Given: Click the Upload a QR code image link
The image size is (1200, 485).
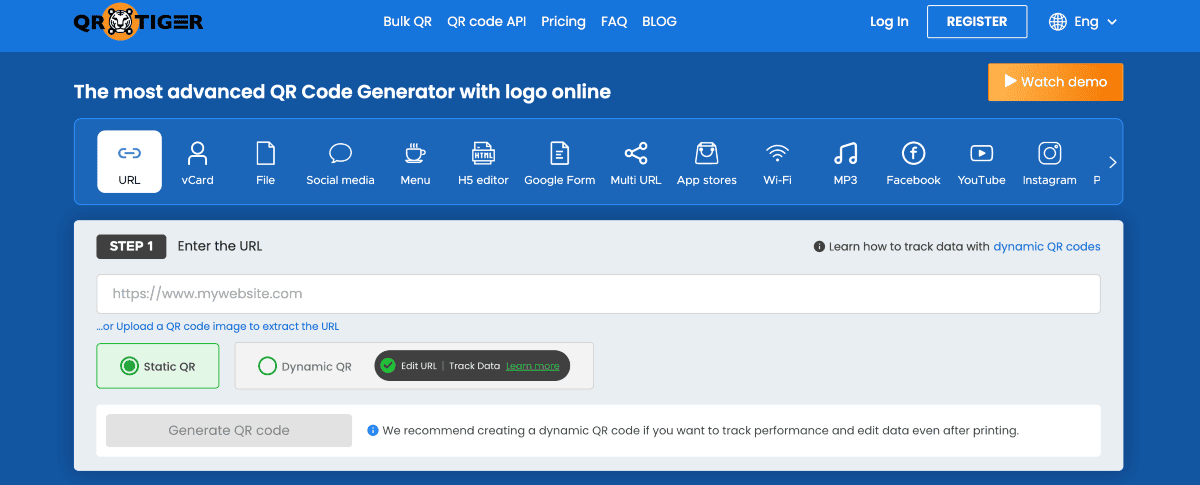Looking at the screenshot, I should [227, 326].
